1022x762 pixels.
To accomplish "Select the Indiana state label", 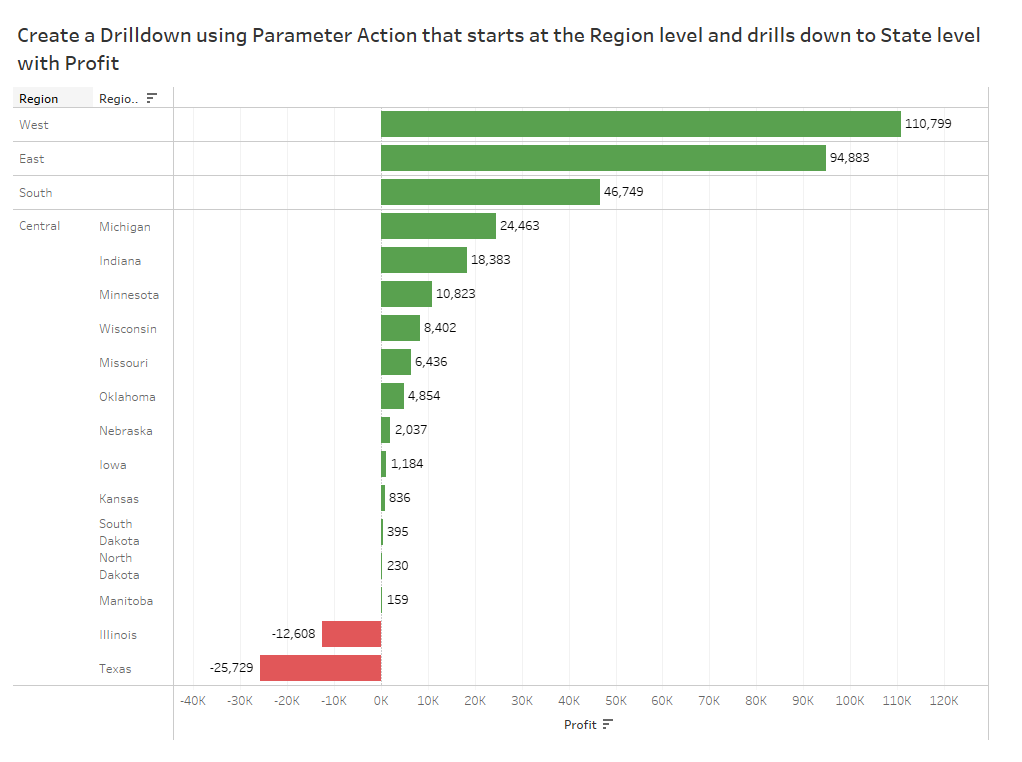I will click(x=120, y=261).
